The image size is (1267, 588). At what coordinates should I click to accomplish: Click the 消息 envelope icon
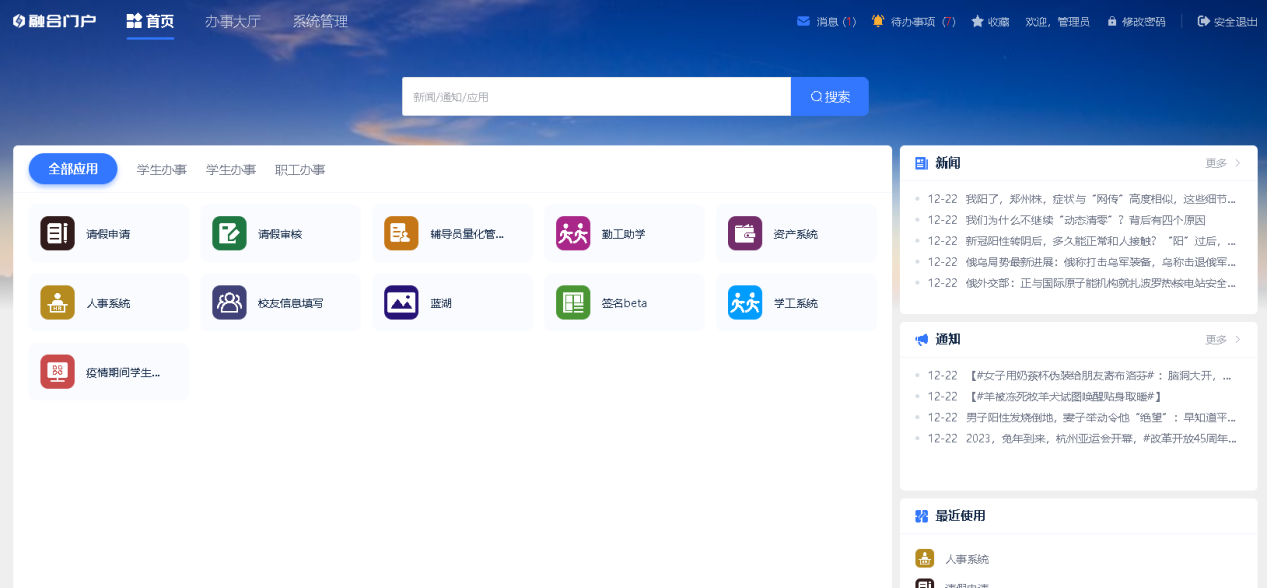coord(803,21)
